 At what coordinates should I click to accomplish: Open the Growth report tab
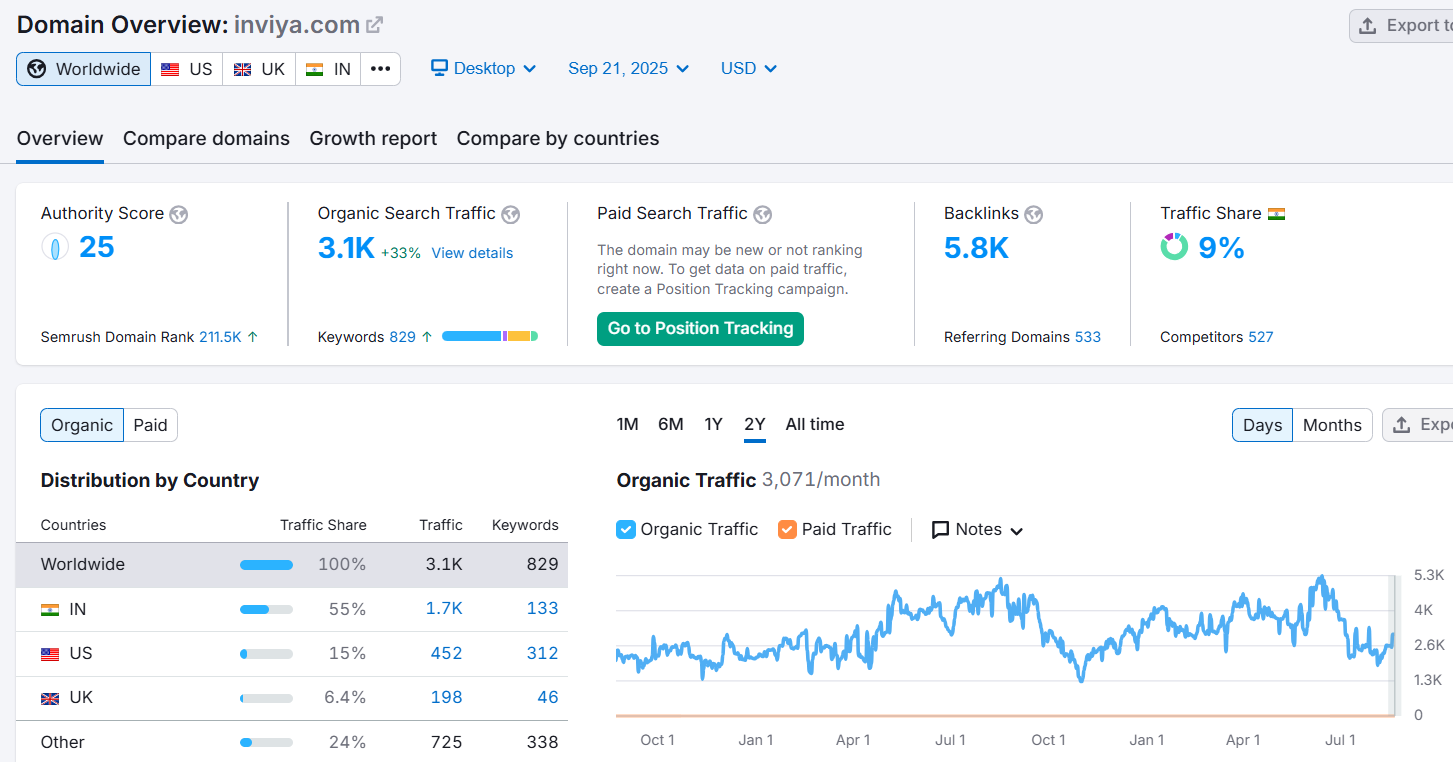[x=373, y=139]
